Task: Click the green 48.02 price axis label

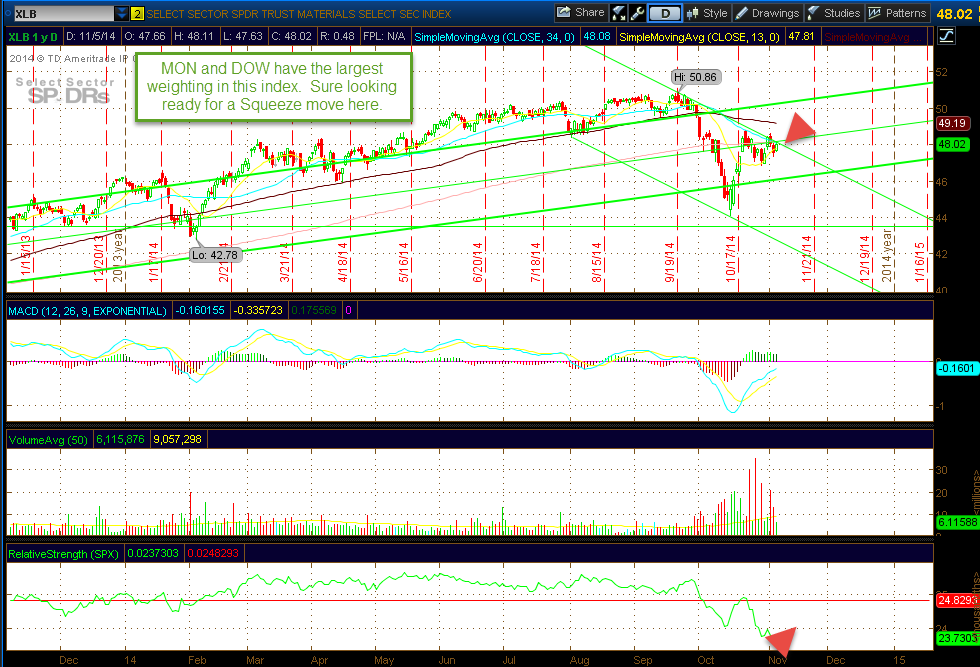Action: [x=952, y=144]
